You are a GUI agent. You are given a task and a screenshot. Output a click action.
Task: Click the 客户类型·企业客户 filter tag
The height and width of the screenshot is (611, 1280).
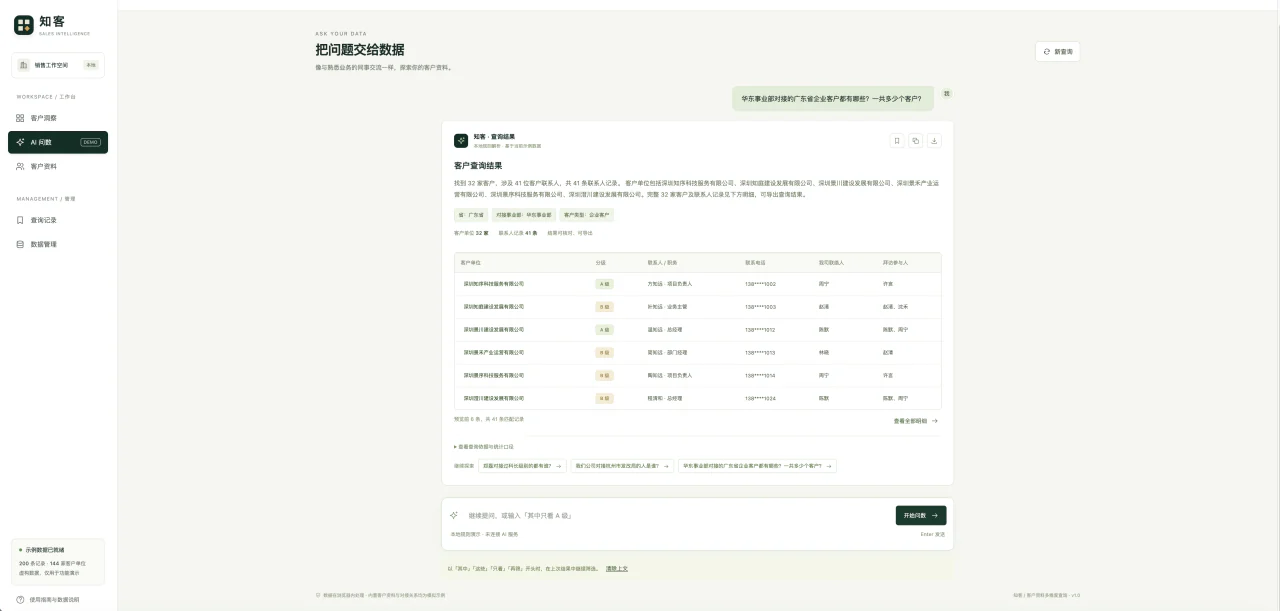pos(586,215)
